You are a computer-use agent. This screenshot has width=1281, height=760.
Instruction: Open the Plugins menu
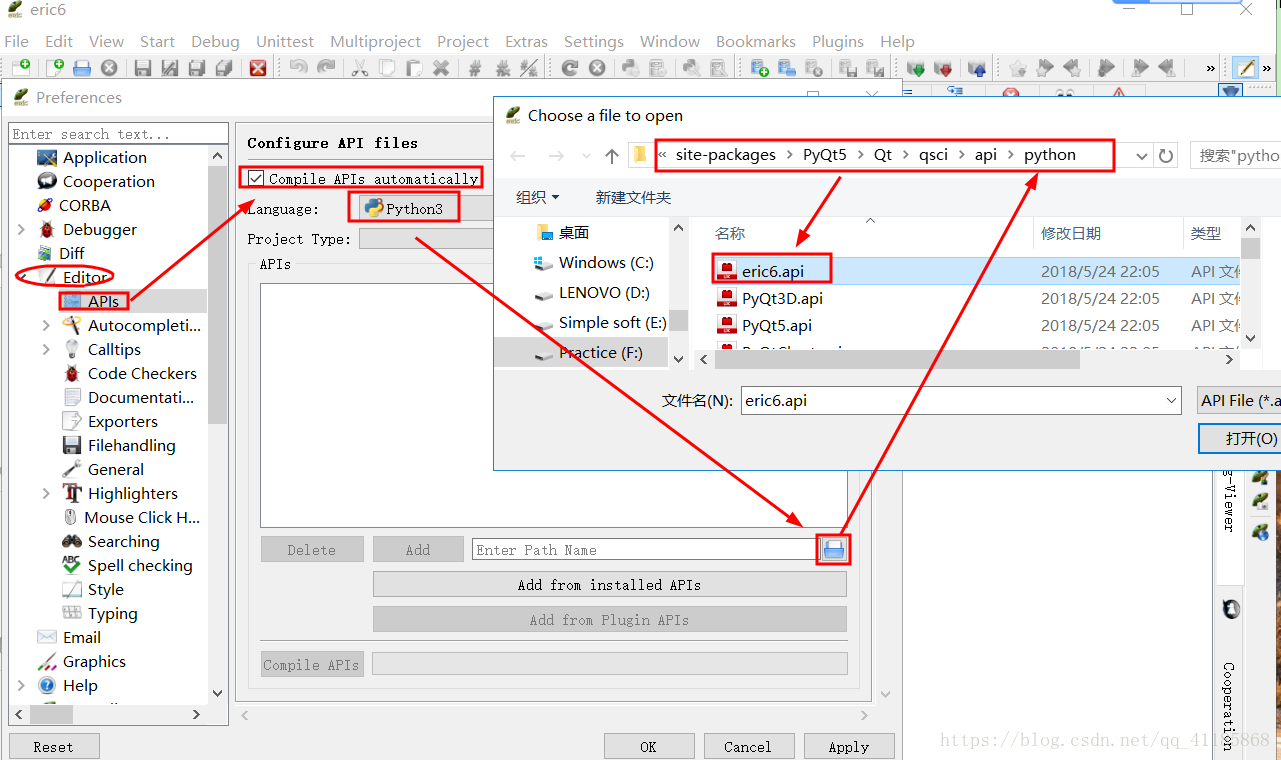click(x=838, y=42)
